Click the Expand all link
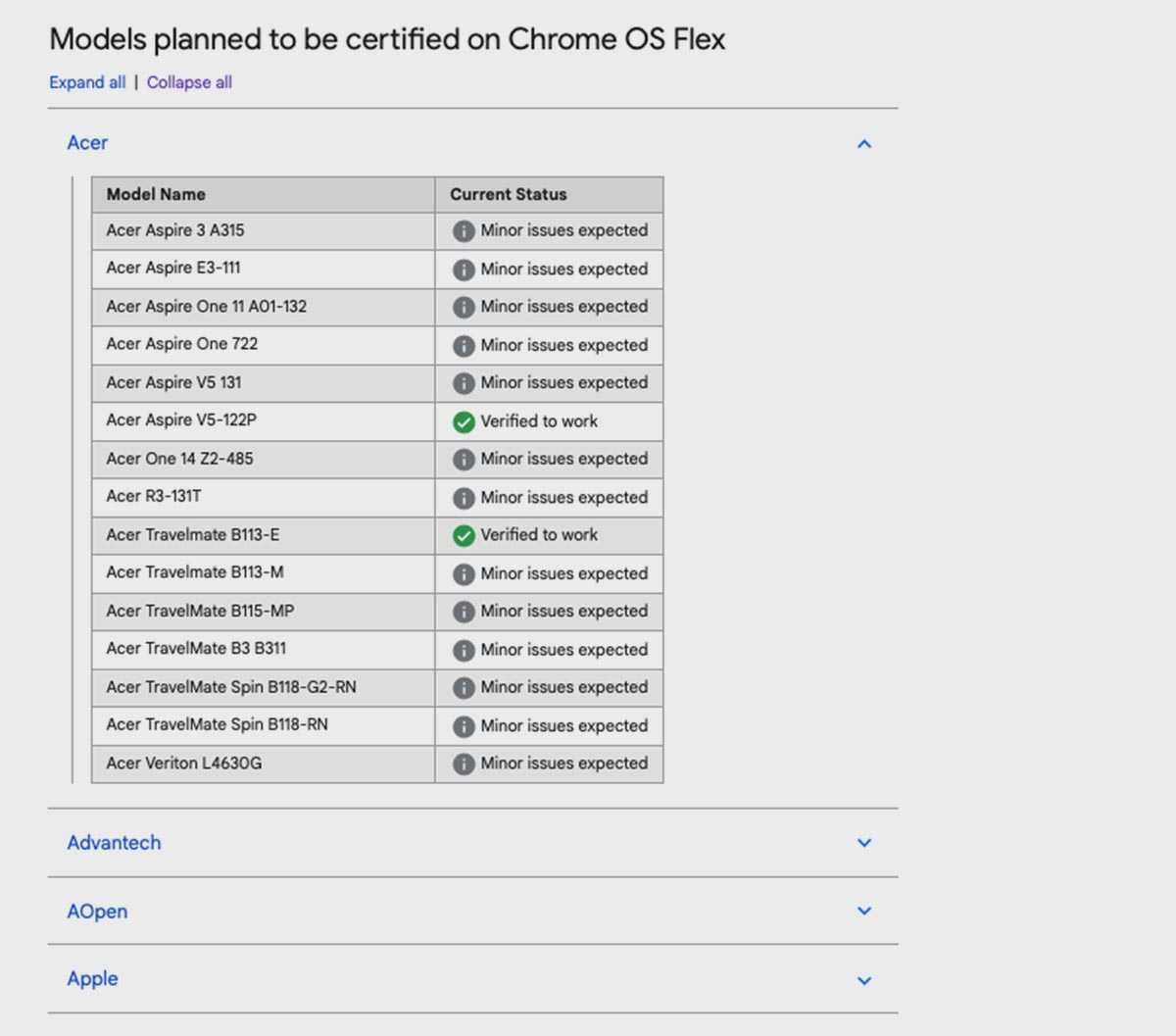1176x1036 pixels. pos(87,82)
